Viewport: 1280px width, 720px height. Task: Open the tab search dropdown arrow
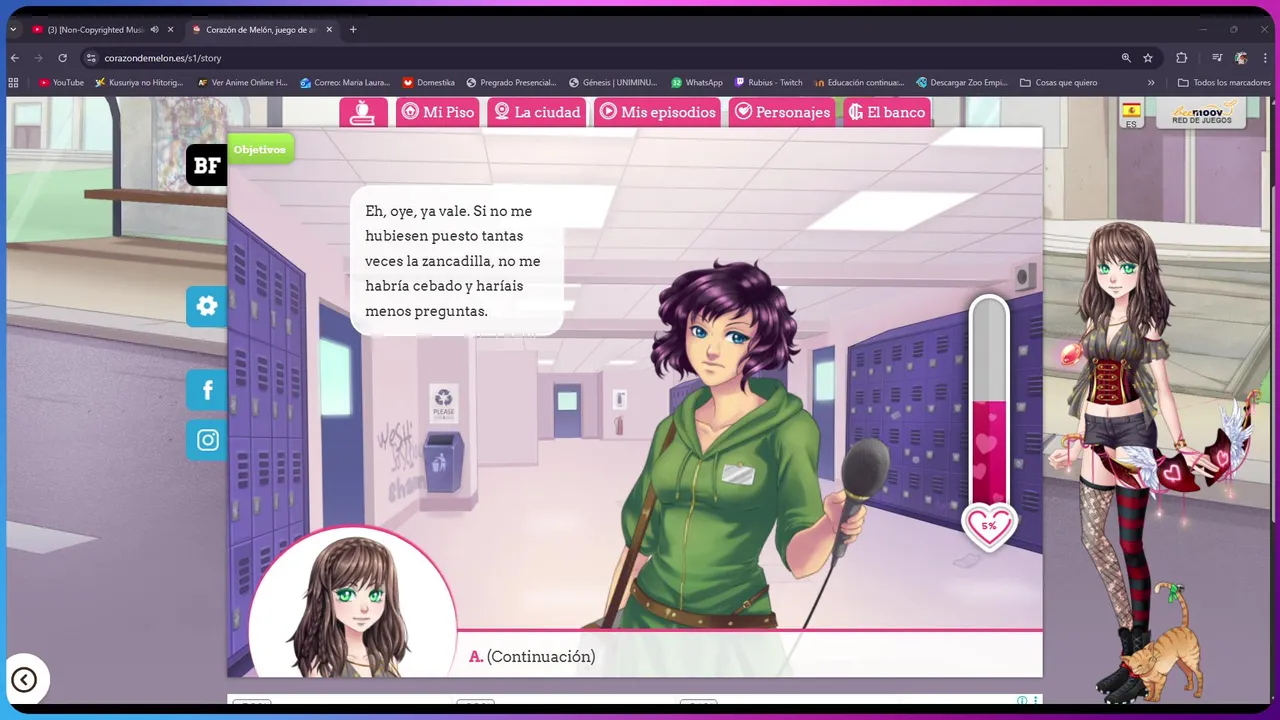[x=13, y=30]
